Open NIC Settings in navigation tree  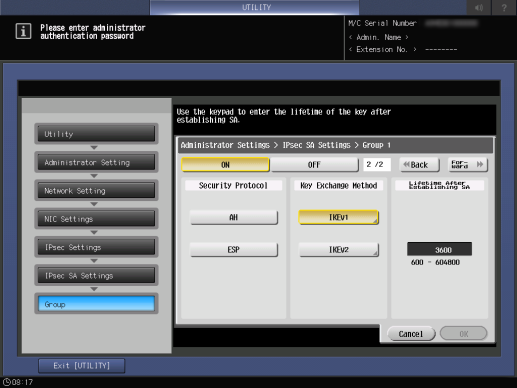tap(96, 219)
